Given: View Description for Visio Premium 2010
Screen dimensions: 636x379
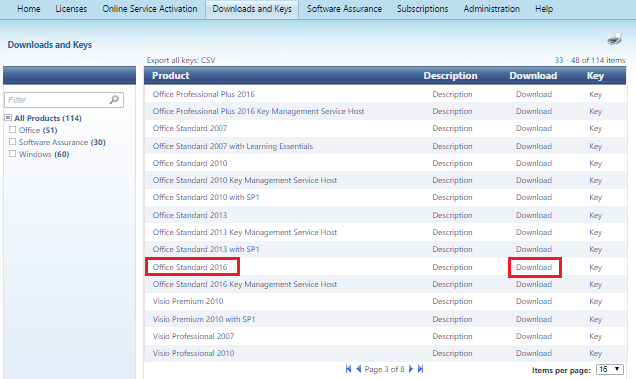Looking at the screenshot, I should (x=452, y=301).
